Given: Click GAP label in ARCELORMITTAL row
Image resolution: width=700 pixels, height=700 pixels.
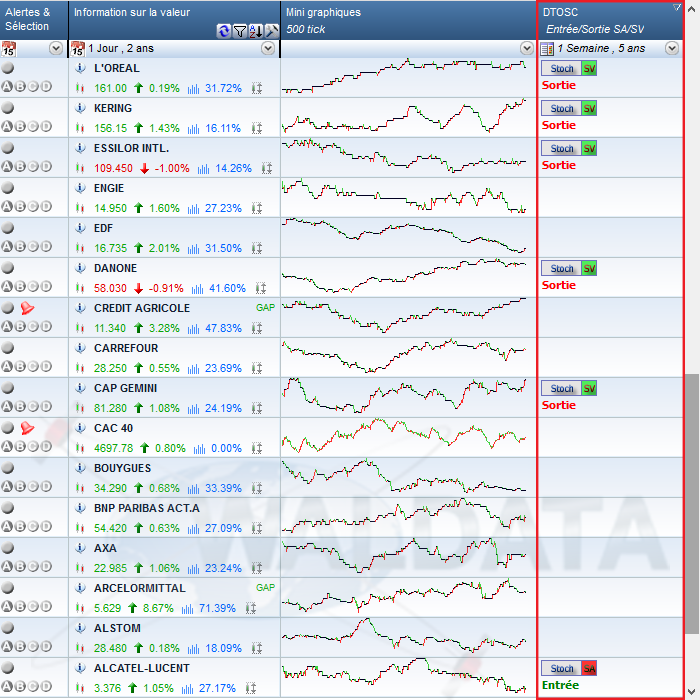Looking at the screenshot, I should [265, 588].
